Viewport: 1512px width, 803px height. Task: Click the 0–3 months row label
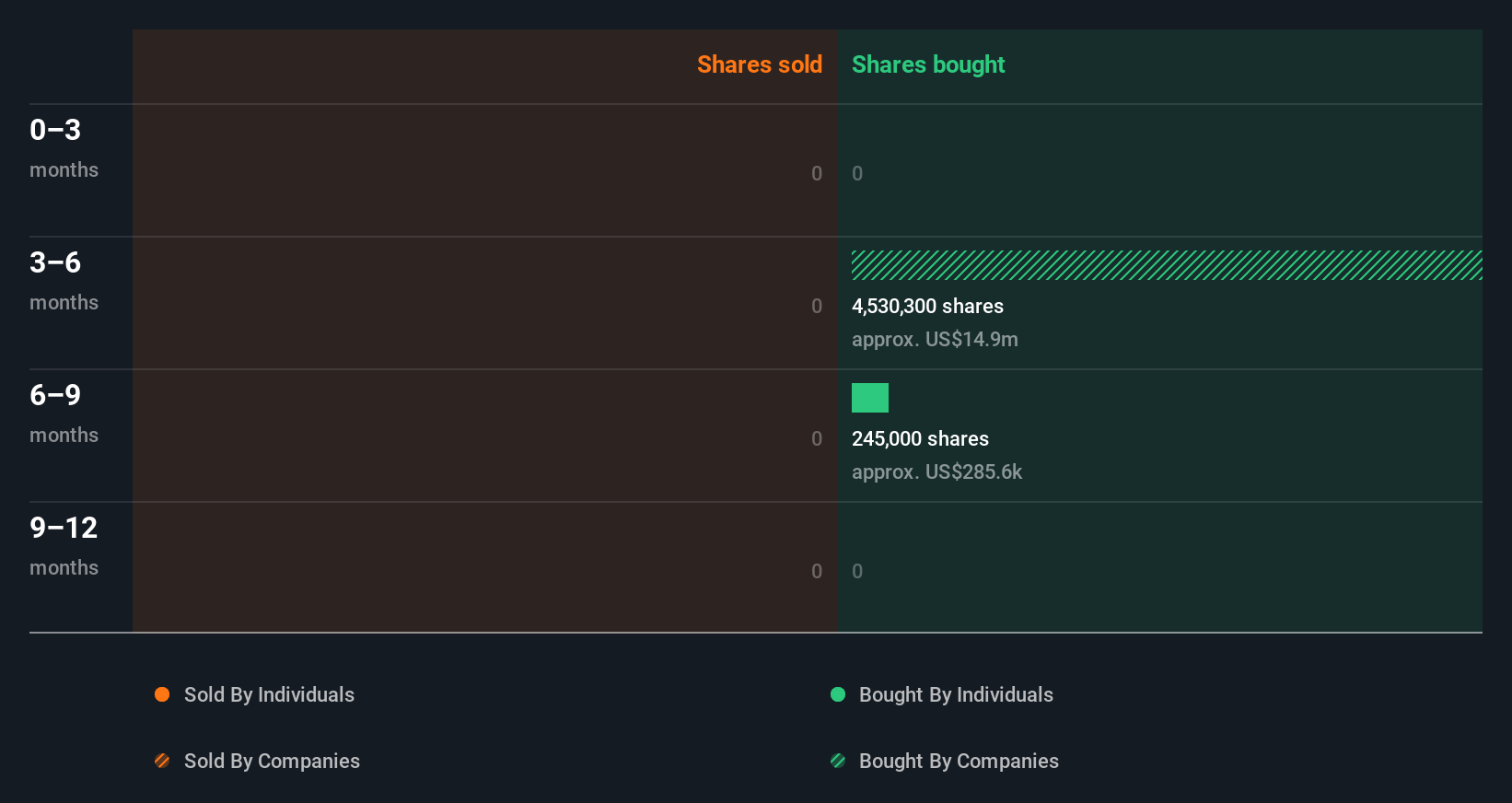point(64,148)
